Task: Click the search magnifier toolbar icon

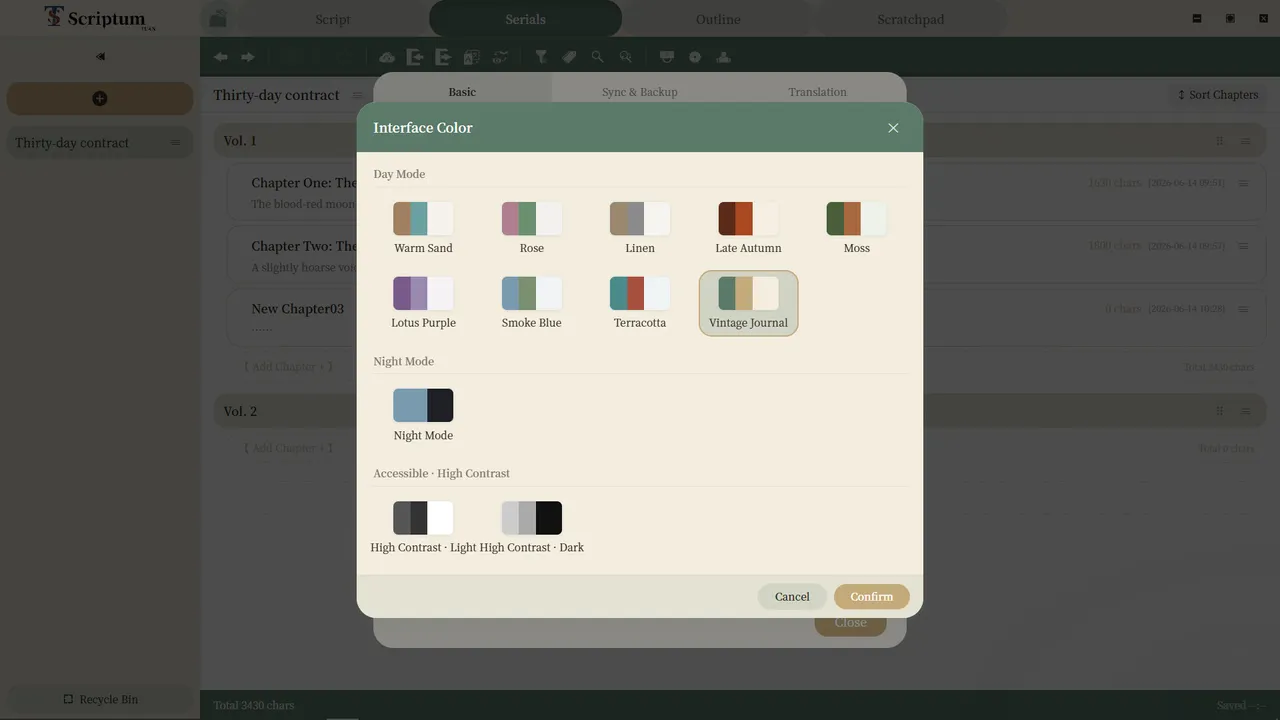Action: tap(597, 57)
